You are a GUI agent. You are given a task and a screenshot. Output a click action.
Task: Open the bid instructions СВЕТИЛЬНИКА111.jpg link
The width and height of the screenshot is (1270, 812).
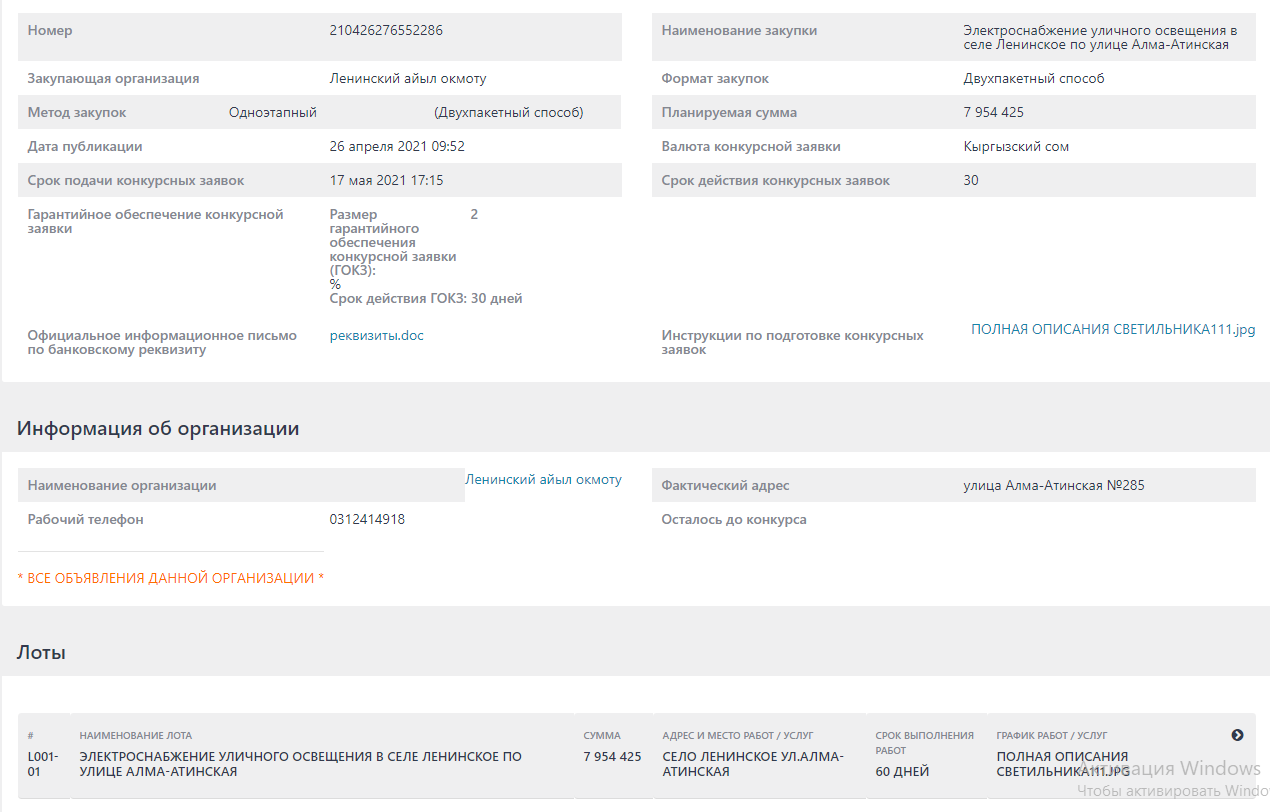1112,329
